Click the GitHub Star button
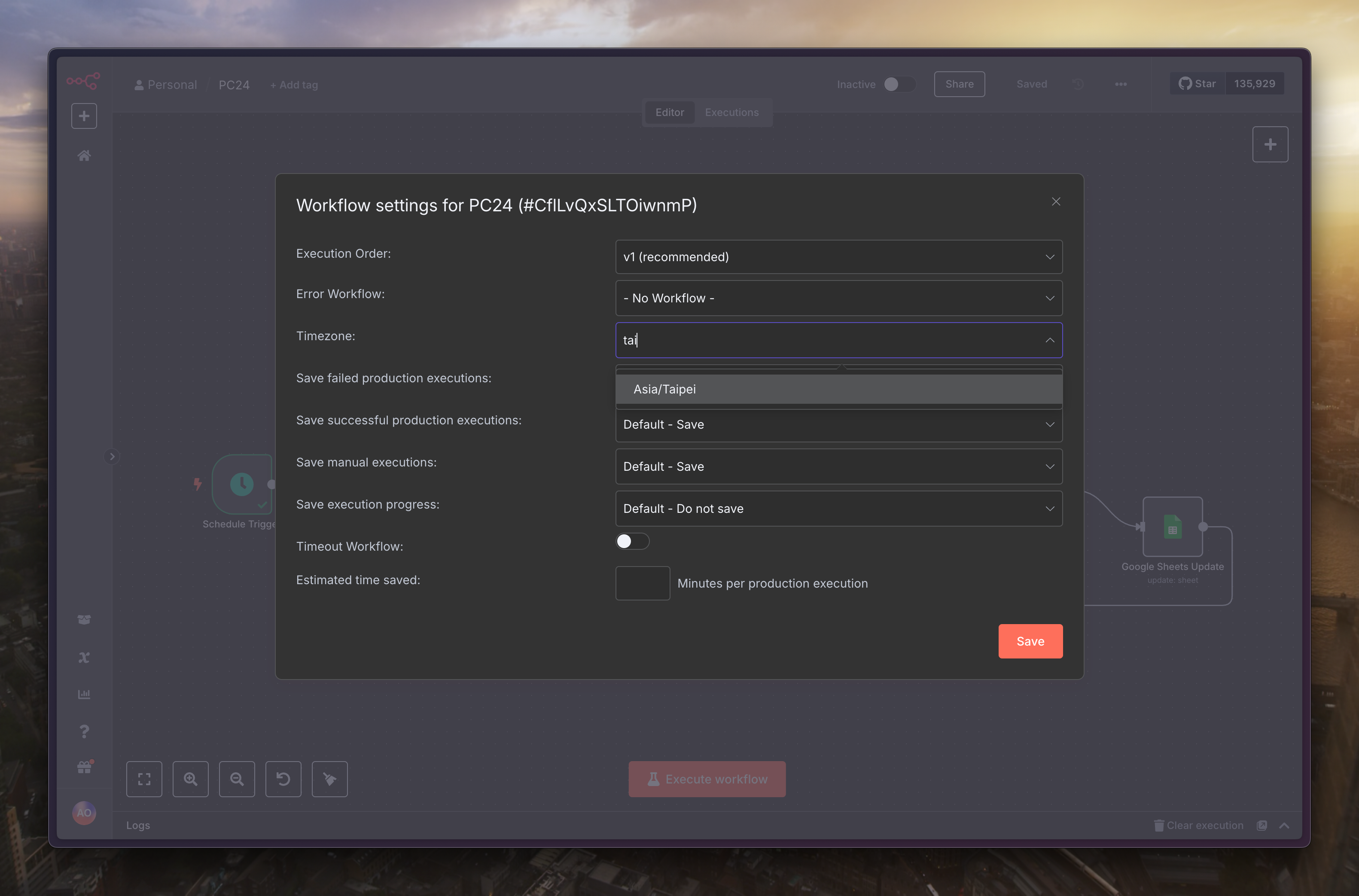The height and width of the screenshot is (896, 1359). [1198, 83]
